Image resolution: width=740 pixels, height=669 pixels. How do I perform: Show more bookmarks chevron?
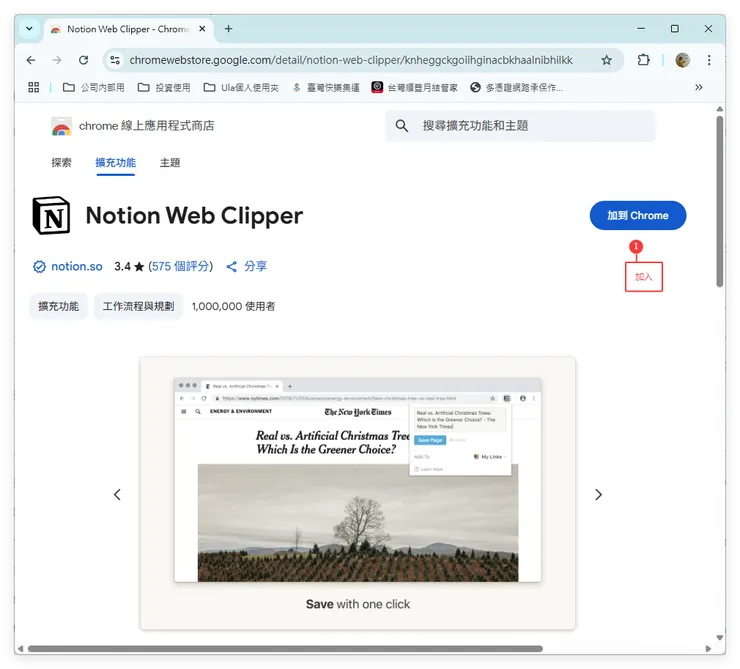point(698,87)
